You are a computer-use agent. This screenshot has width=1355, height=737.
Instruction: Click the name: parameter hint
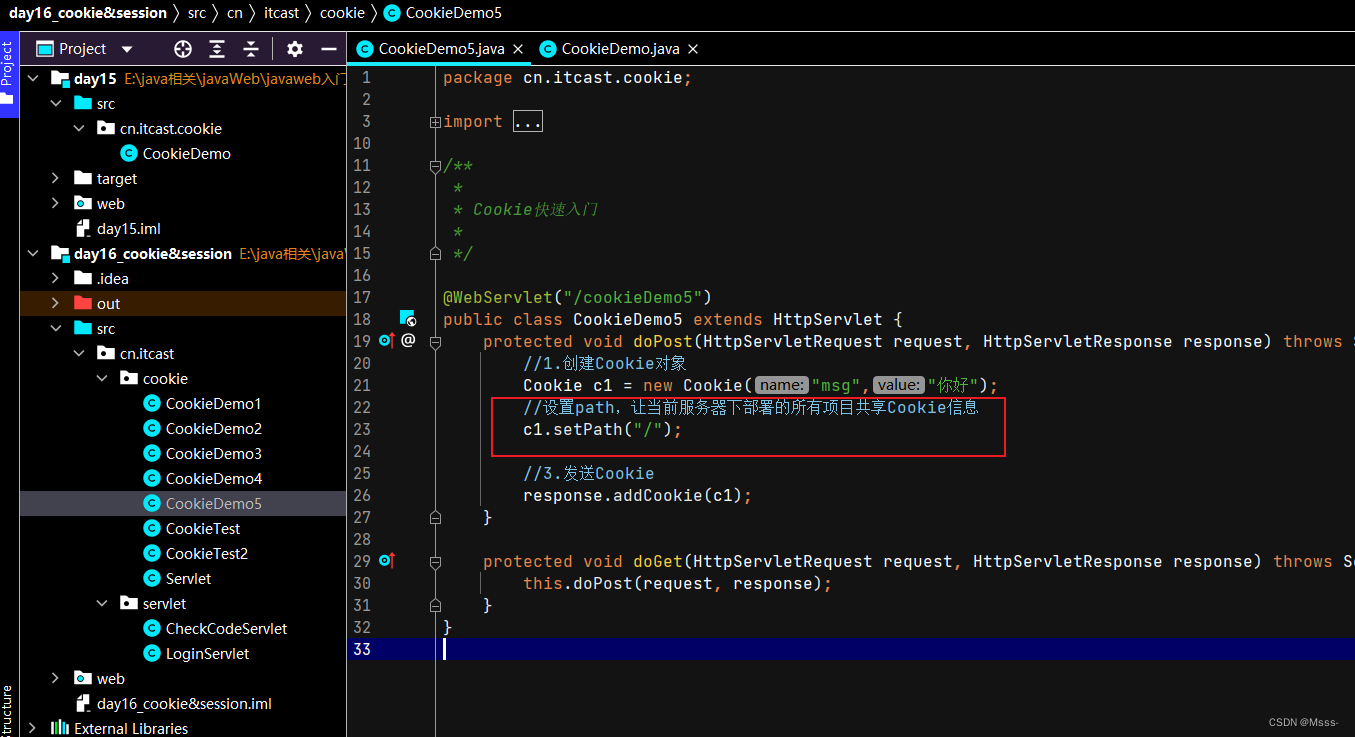782,385
